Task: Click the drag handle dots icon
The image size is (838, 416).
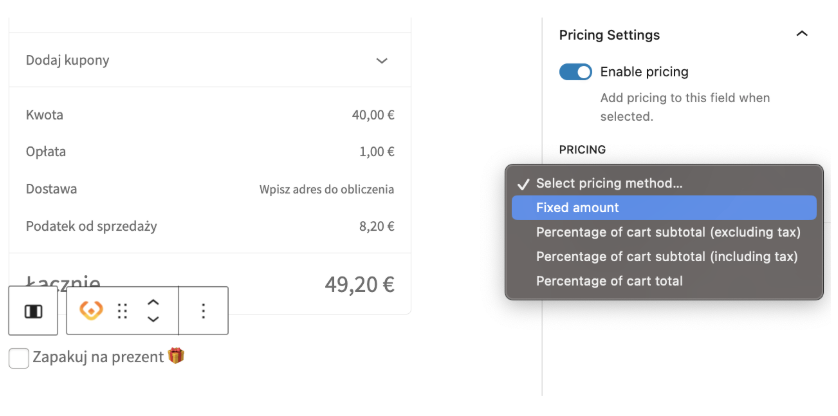Action: click(x=123, y=311)
